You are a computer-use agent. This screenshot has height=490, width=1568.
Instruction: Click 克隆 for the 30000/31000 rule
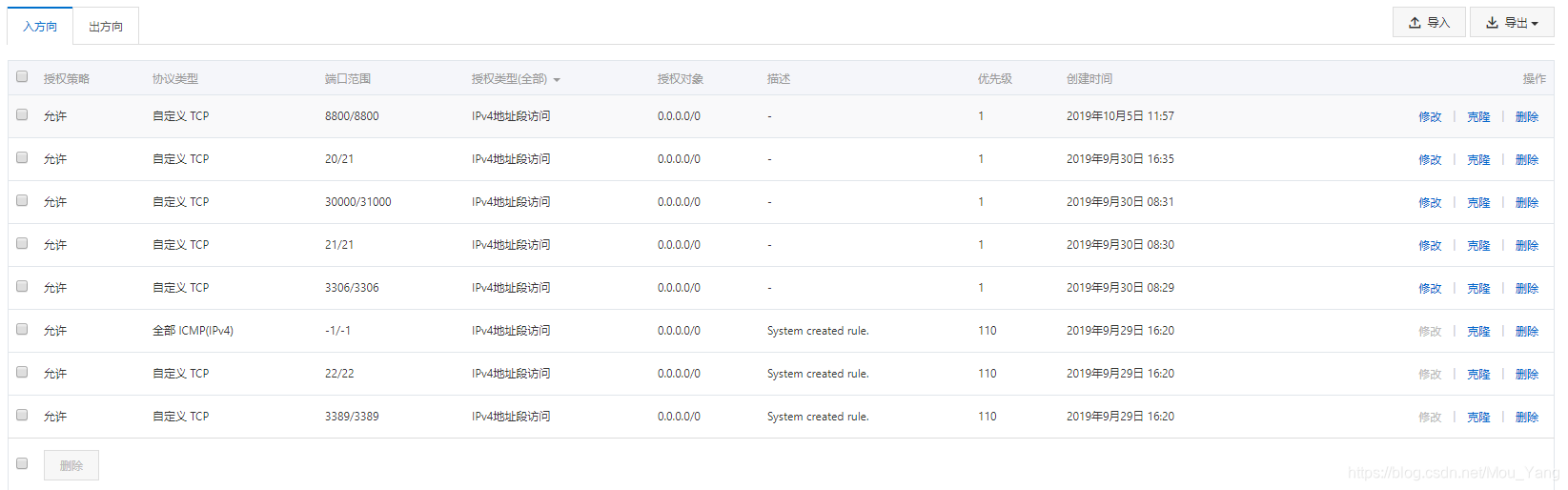tap(1478, 203)
